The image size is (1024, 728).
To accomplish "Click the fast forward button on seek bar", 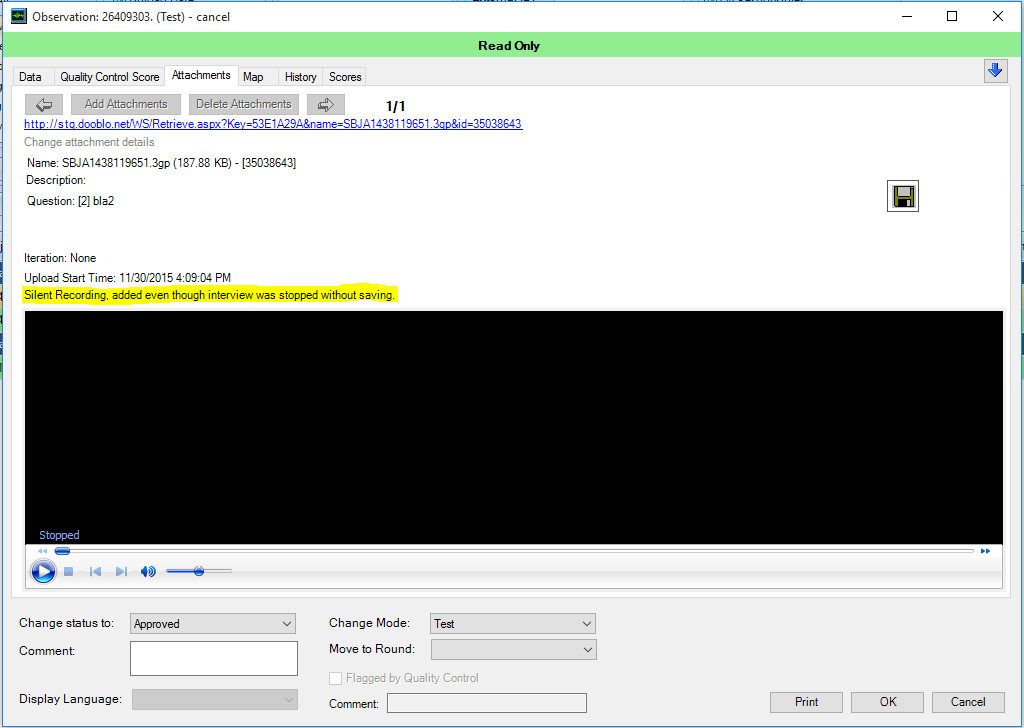I will (x=985, y=551).
